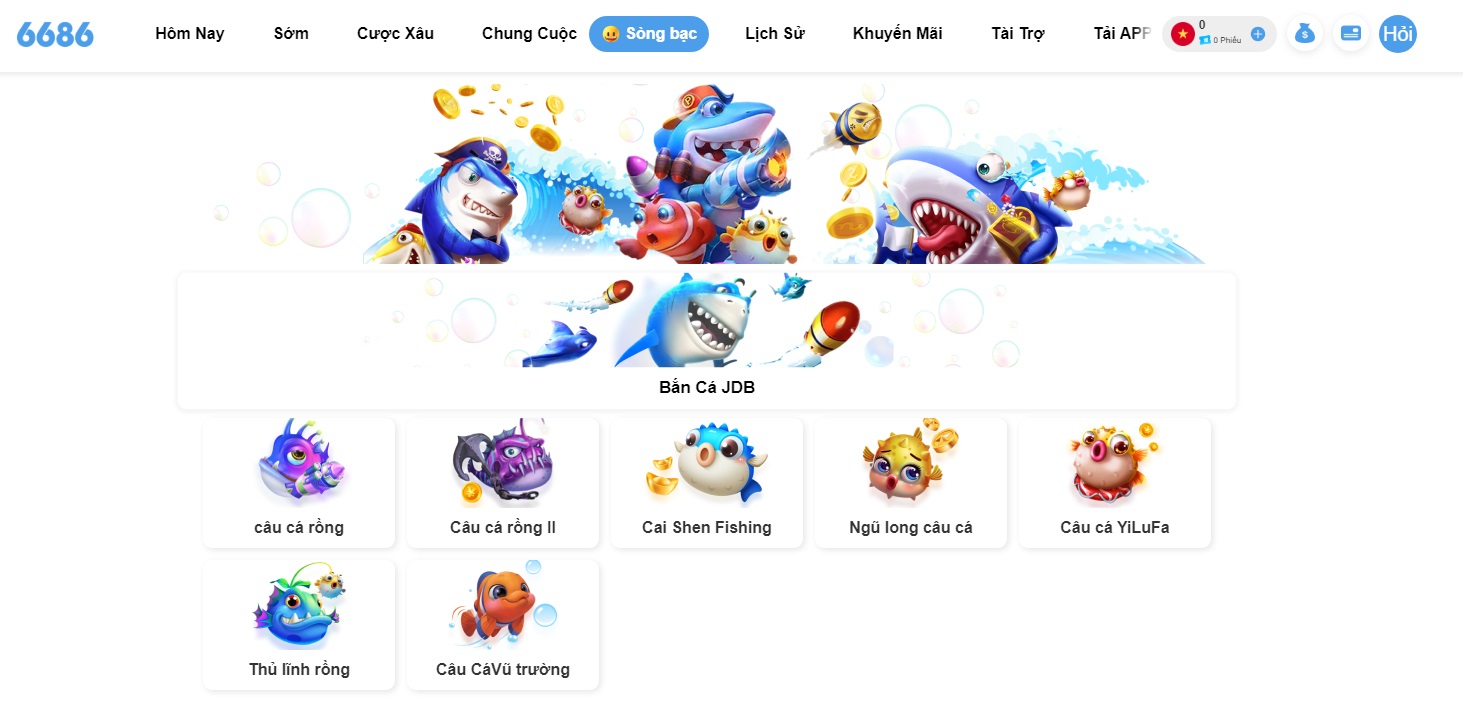This screenshot has height=724, width=1463.
Task: Go to Khuyến Mãi promotions
Action: [898, 34]
